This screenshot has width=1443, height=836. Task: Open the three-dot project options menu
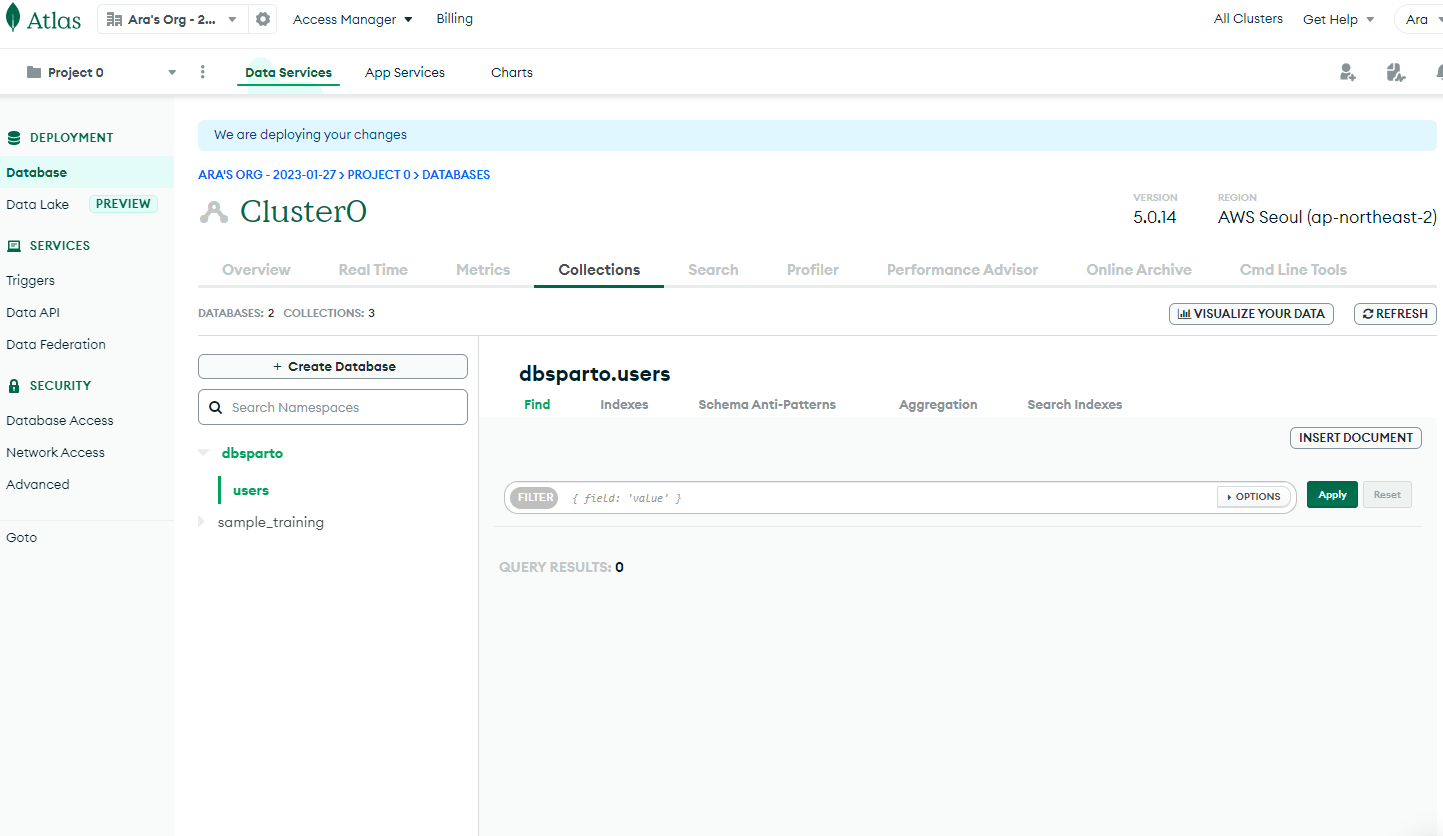click(x=203, y=72)
